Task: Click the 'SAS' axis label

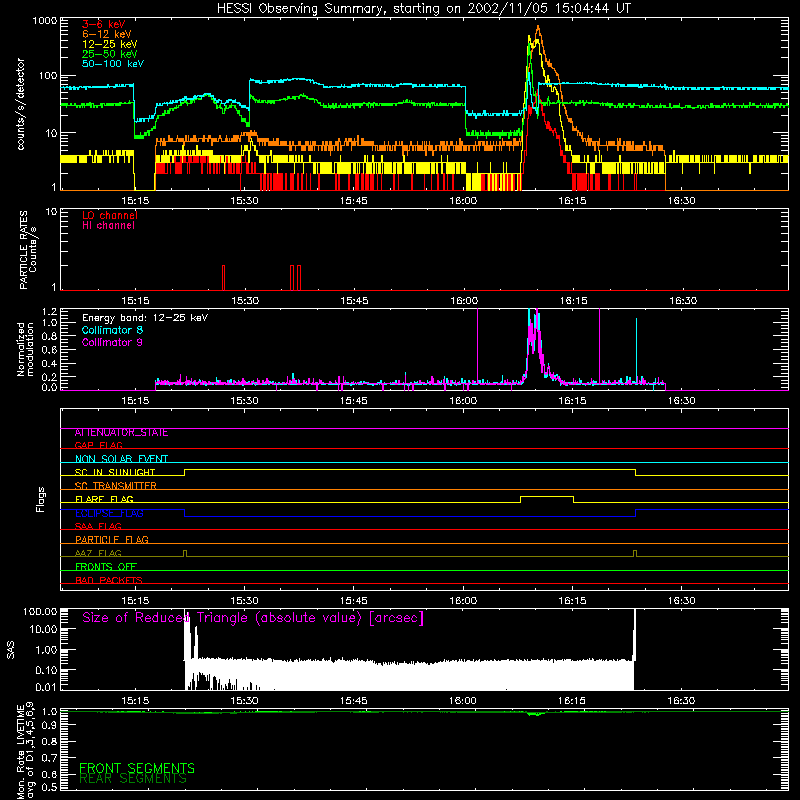Action: (x=11, y=650)
